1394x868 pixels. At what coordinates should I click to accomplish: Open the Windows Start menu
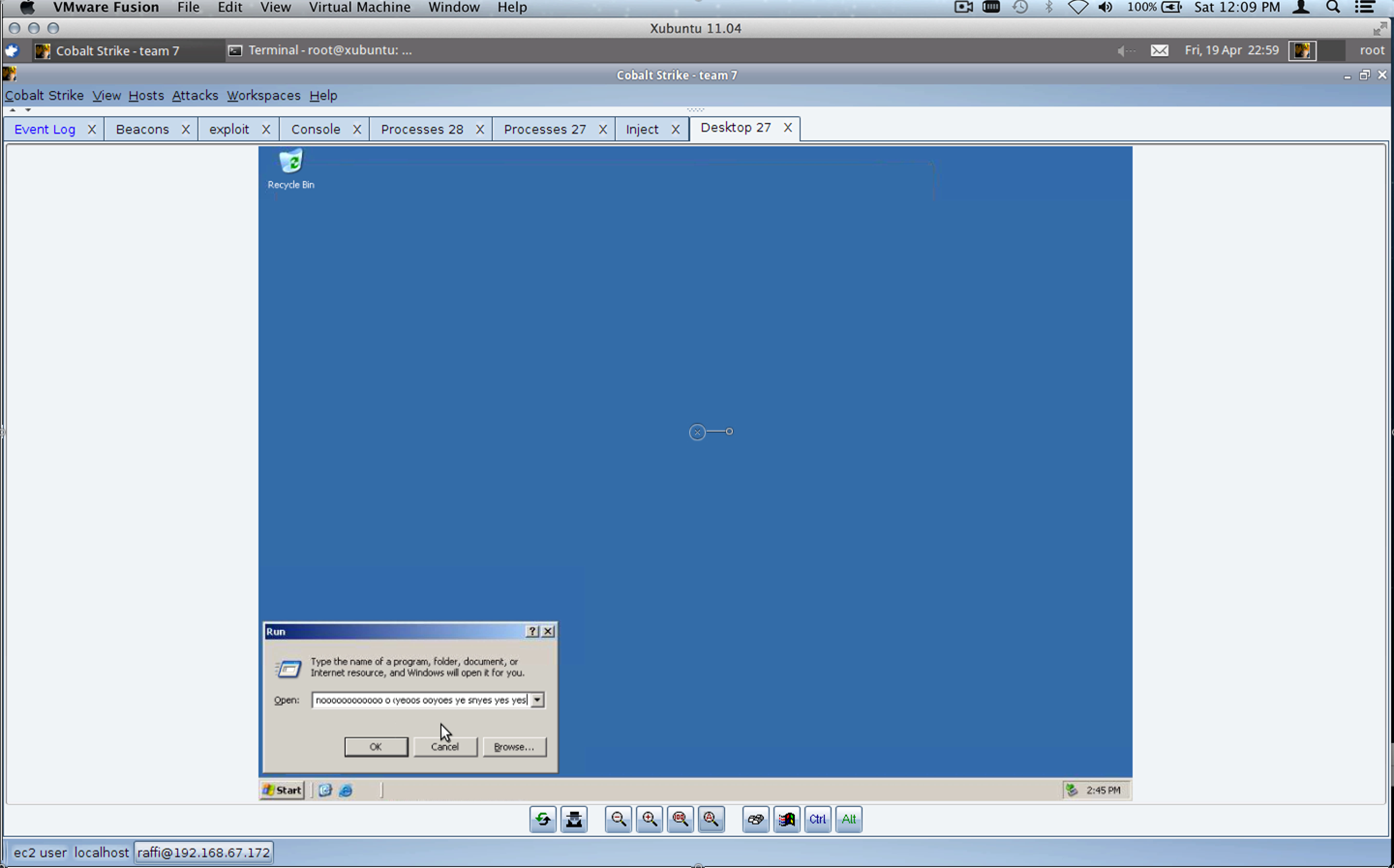point(282,790)
